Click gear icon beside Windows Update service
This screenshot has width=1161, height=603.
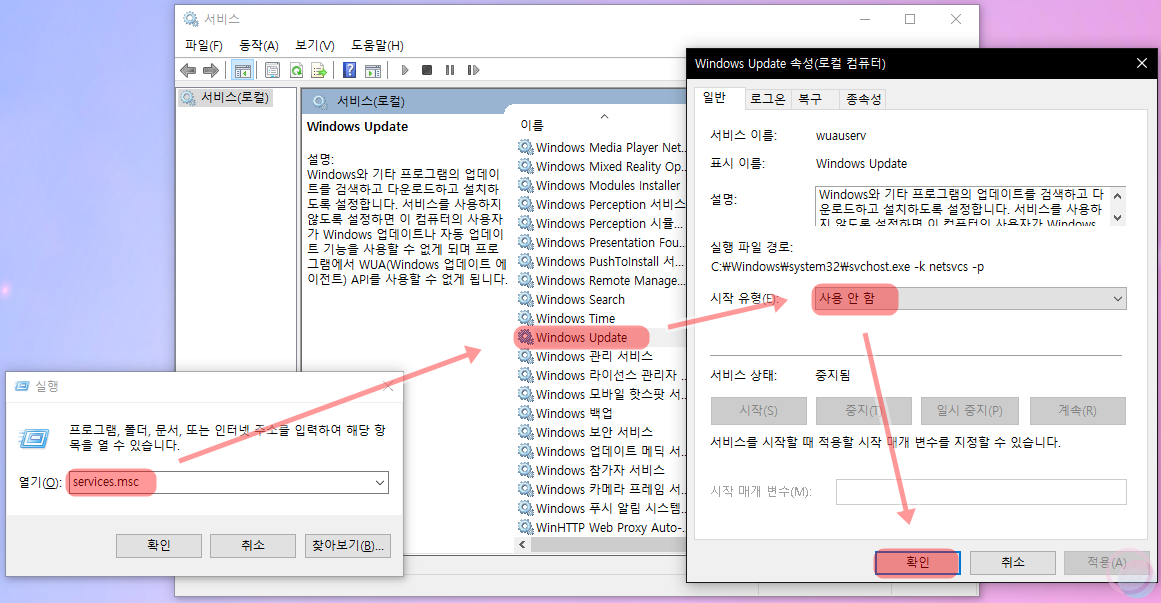click(526, 337)
